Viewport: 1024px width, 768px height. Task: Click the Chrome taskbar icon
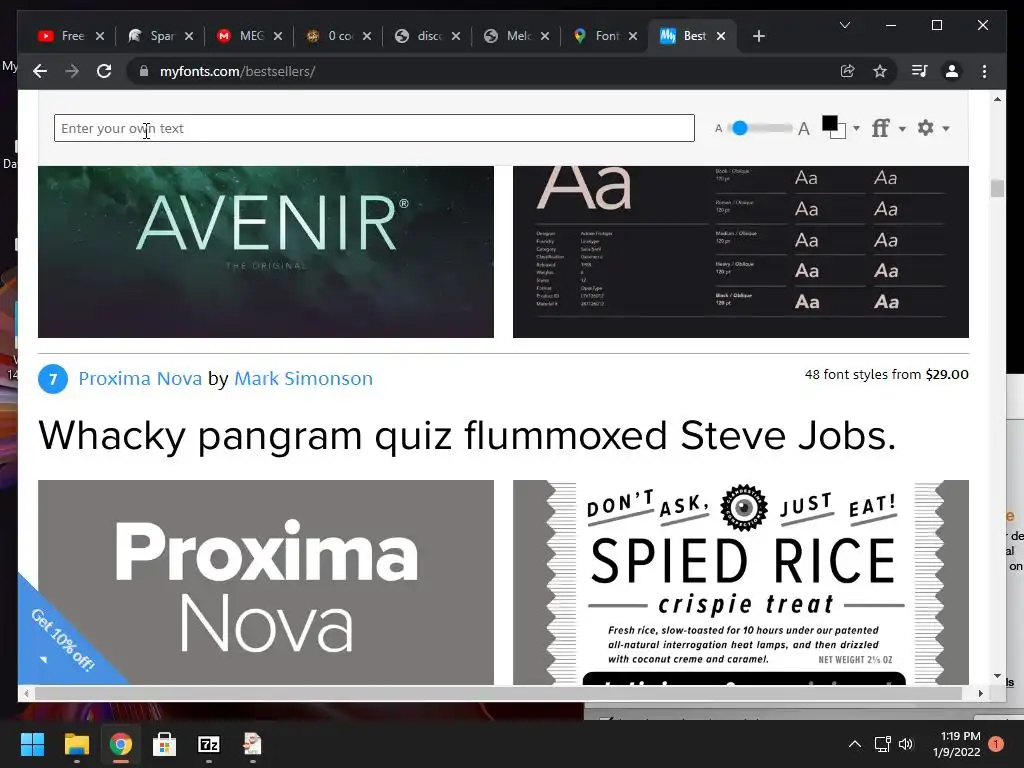coord(120,744)
